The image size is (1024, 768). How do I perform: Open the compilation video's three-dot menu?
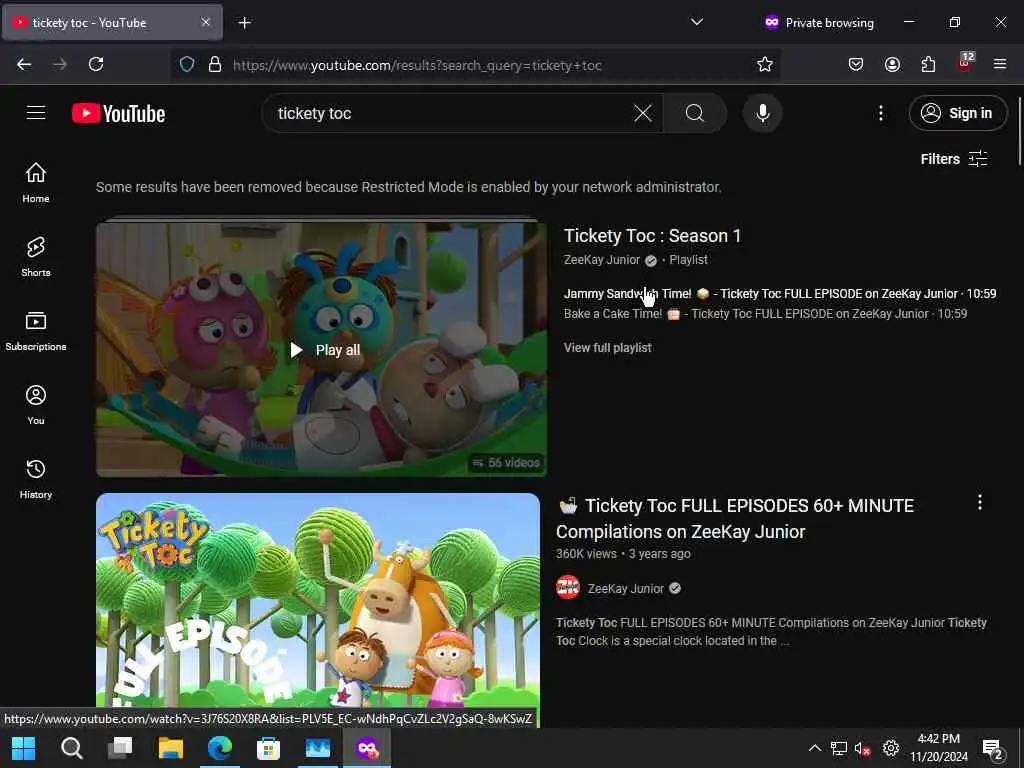coord(980,502)
